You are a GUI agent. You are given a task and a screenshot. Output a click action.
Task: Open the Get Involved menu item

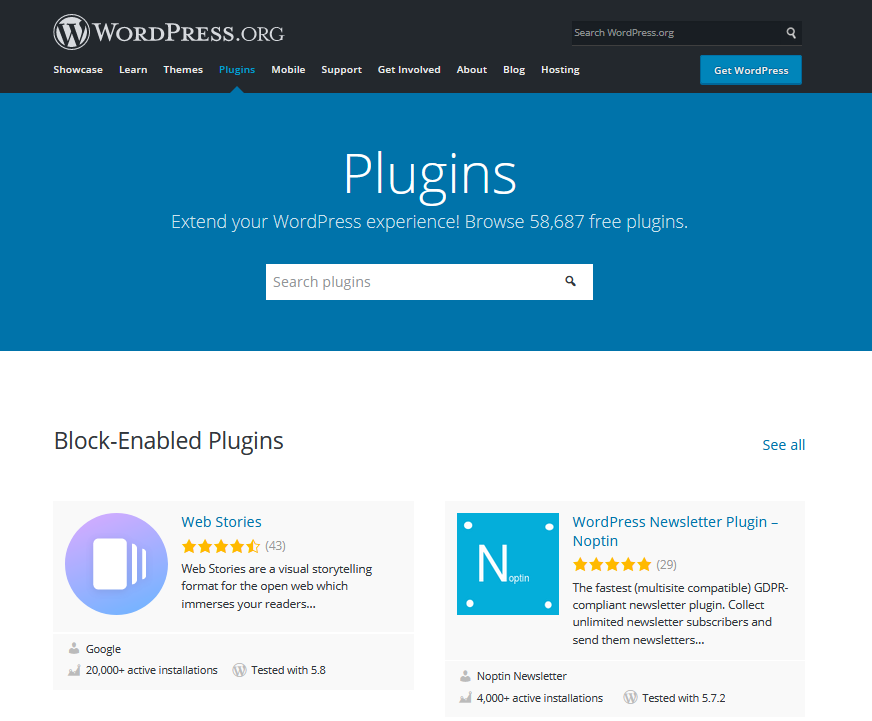(409, 70)
